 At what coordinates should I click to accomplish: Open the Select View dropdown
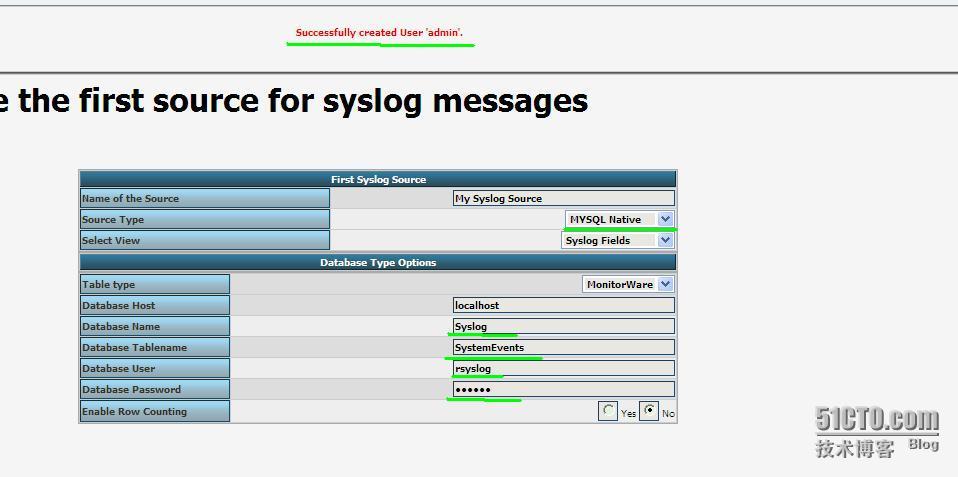[x=617, y=240]
